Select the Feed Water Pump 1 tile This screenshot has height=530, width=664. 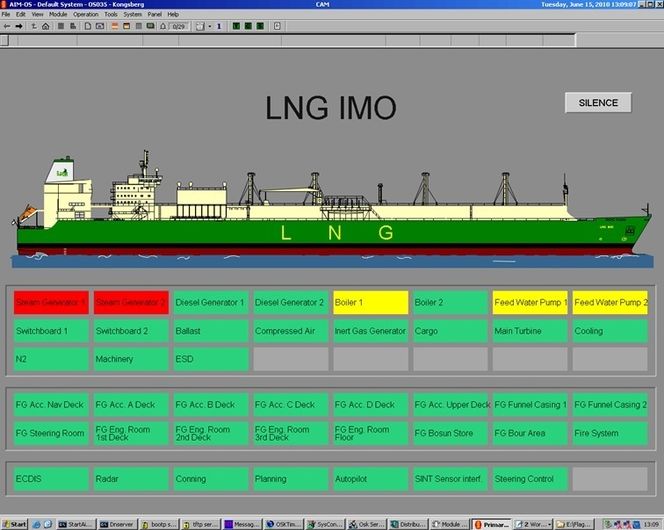pyautogui.click(x=529, y=302)
